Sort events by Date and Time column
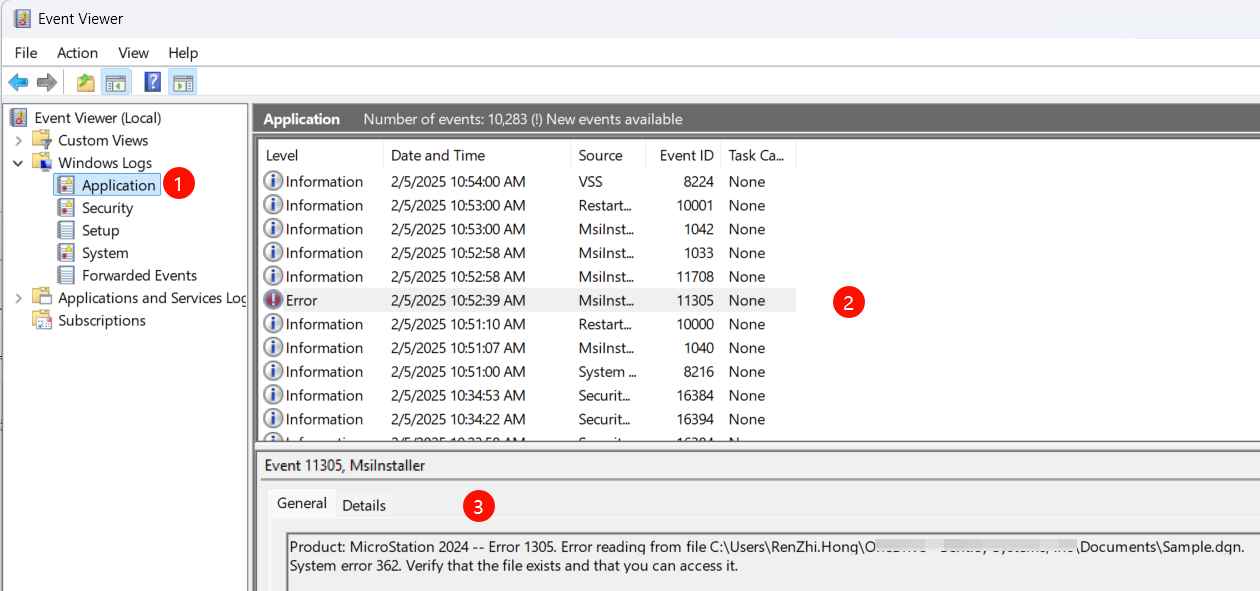This screenshot has width=1260, height=591. pos(437,155)
